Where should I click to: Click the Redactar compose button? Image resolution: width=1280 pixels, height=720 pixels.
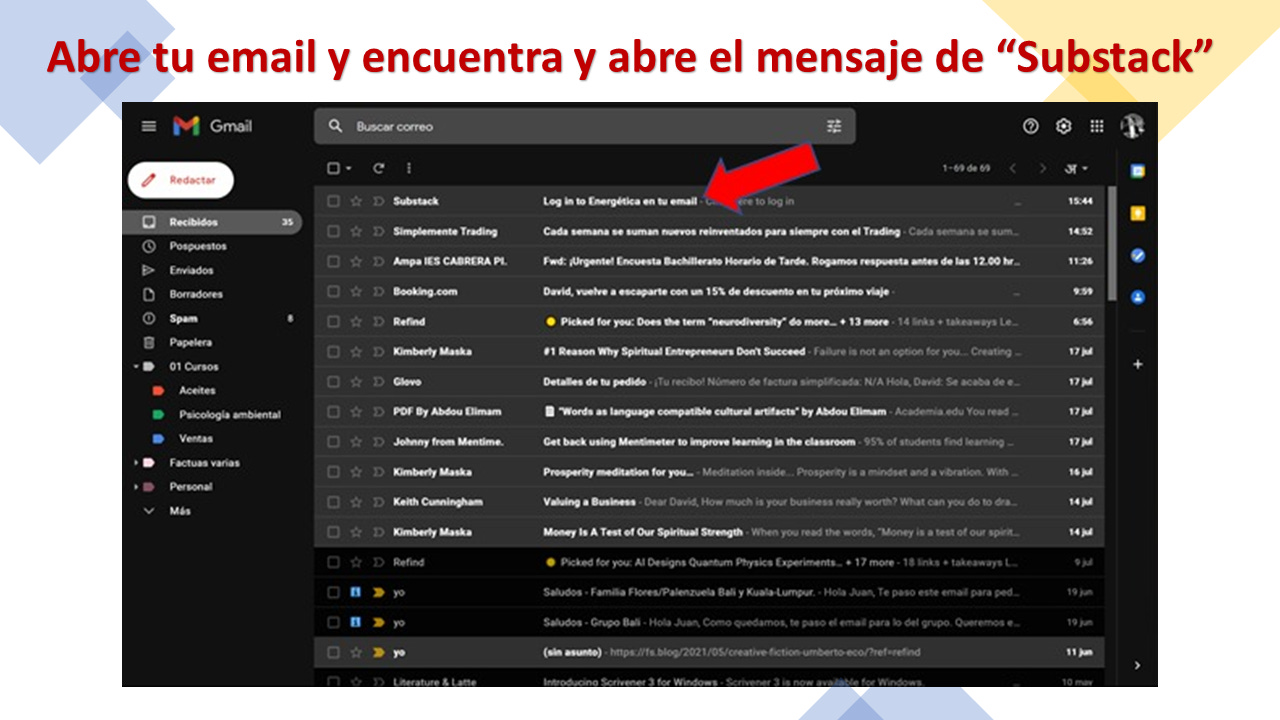tap(180, 180)
